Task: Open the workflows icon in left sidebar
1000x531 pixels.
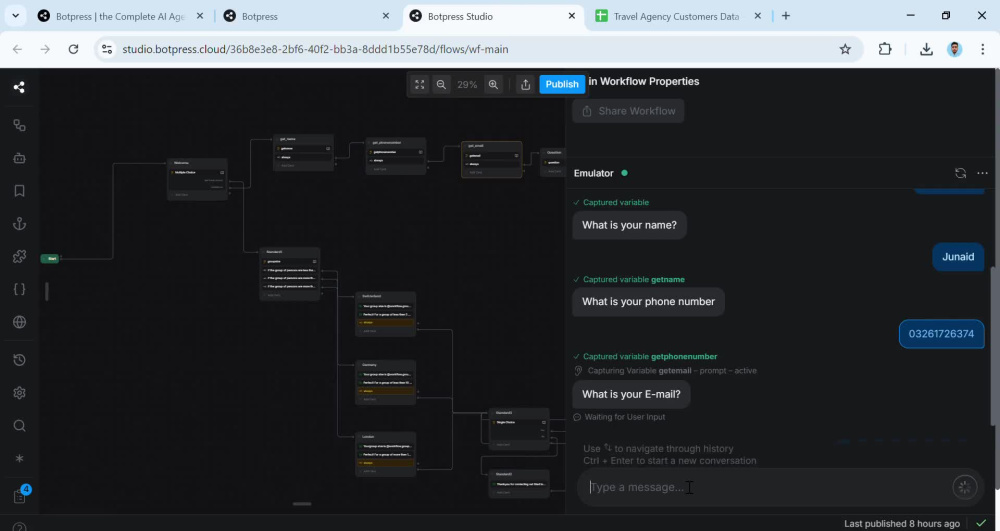Action: 19,87
